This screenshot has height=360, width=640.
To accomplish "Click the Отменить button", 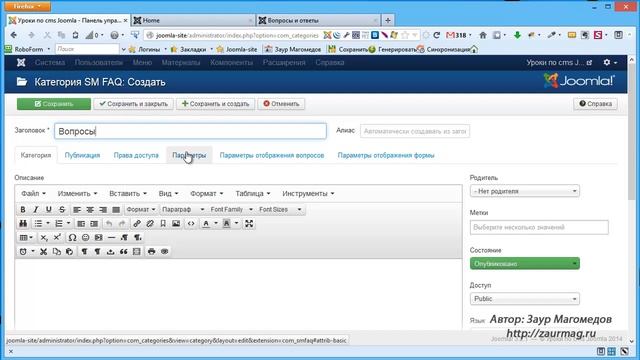I will point(281,104).
